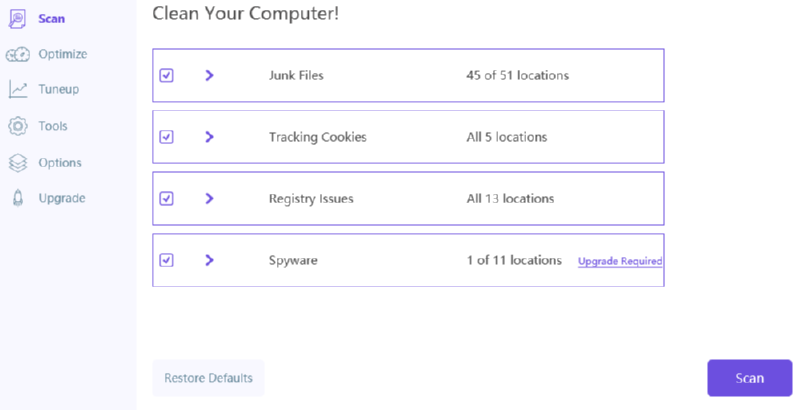
Task: Disable the Registry Issues checkbox
Action: [x=167, y=198]
